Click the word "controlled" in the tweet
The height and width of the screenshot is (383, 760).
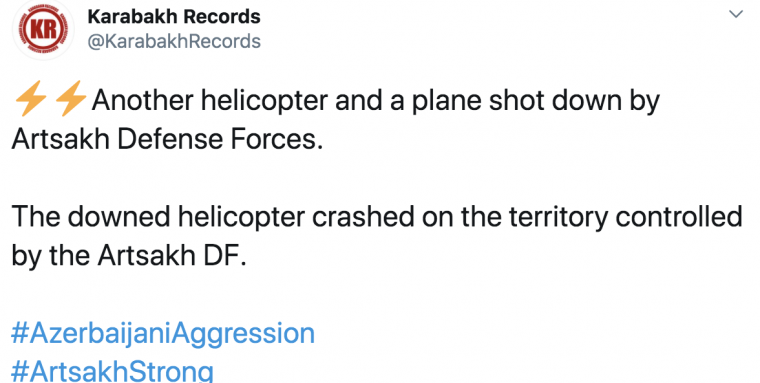click(679, 217)
